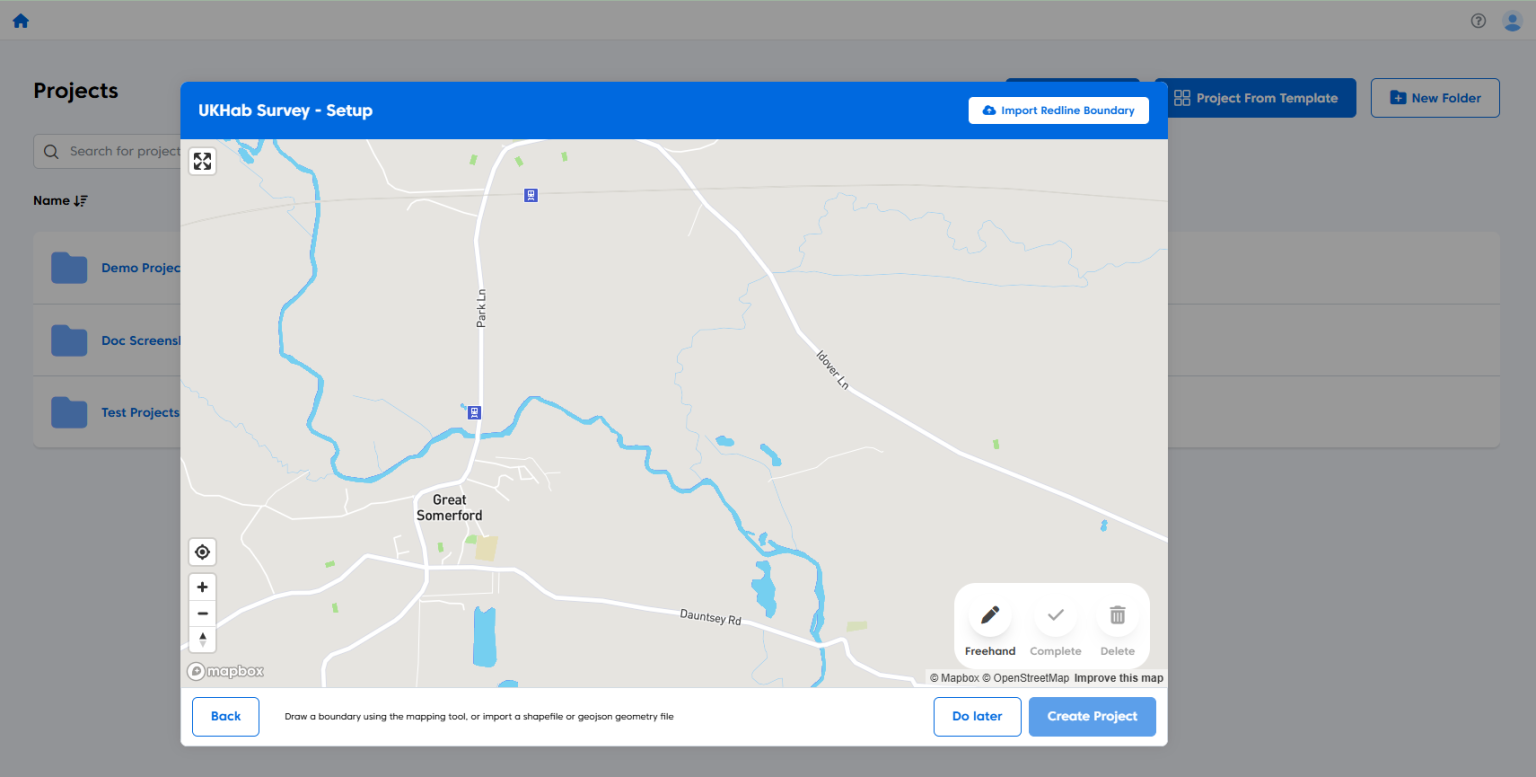Click the project search input field
Screen dimensions: 1536x777
(120, 151)
